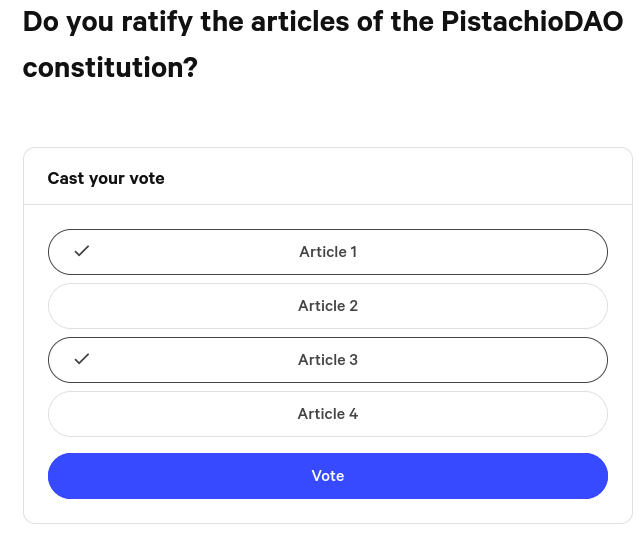Image resolution: width=644 pixels, height=536 pixels.
Task: Click the 'Cast your vote' header
Action: (x=106, y=178)
